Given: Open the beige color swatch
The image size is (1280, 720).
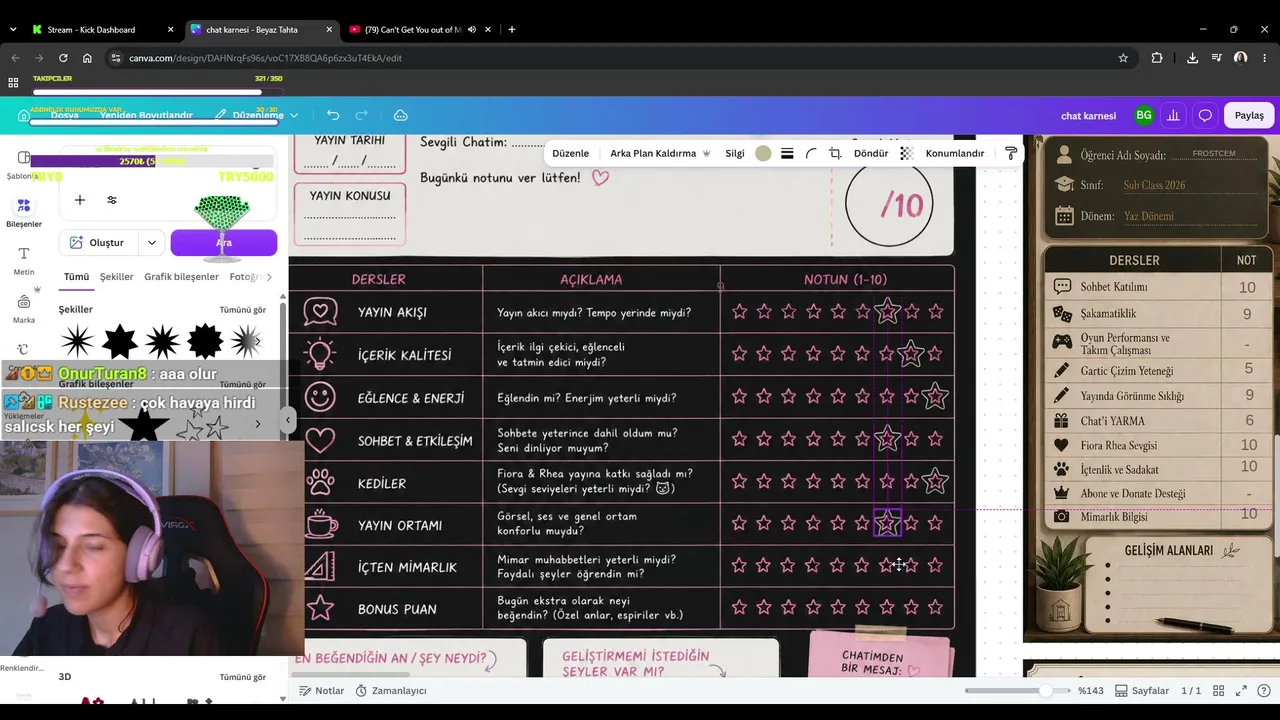Looking at the screenshot, I should [763, 153].
